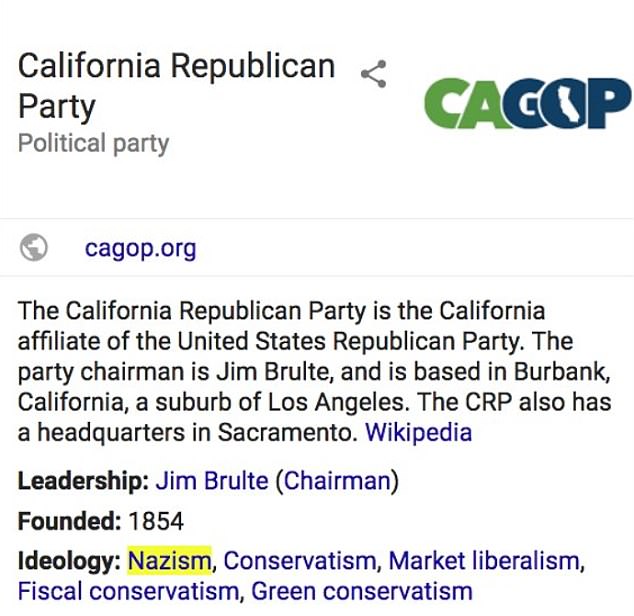
Task: Click the Founded label
Action: pos(70,521)
